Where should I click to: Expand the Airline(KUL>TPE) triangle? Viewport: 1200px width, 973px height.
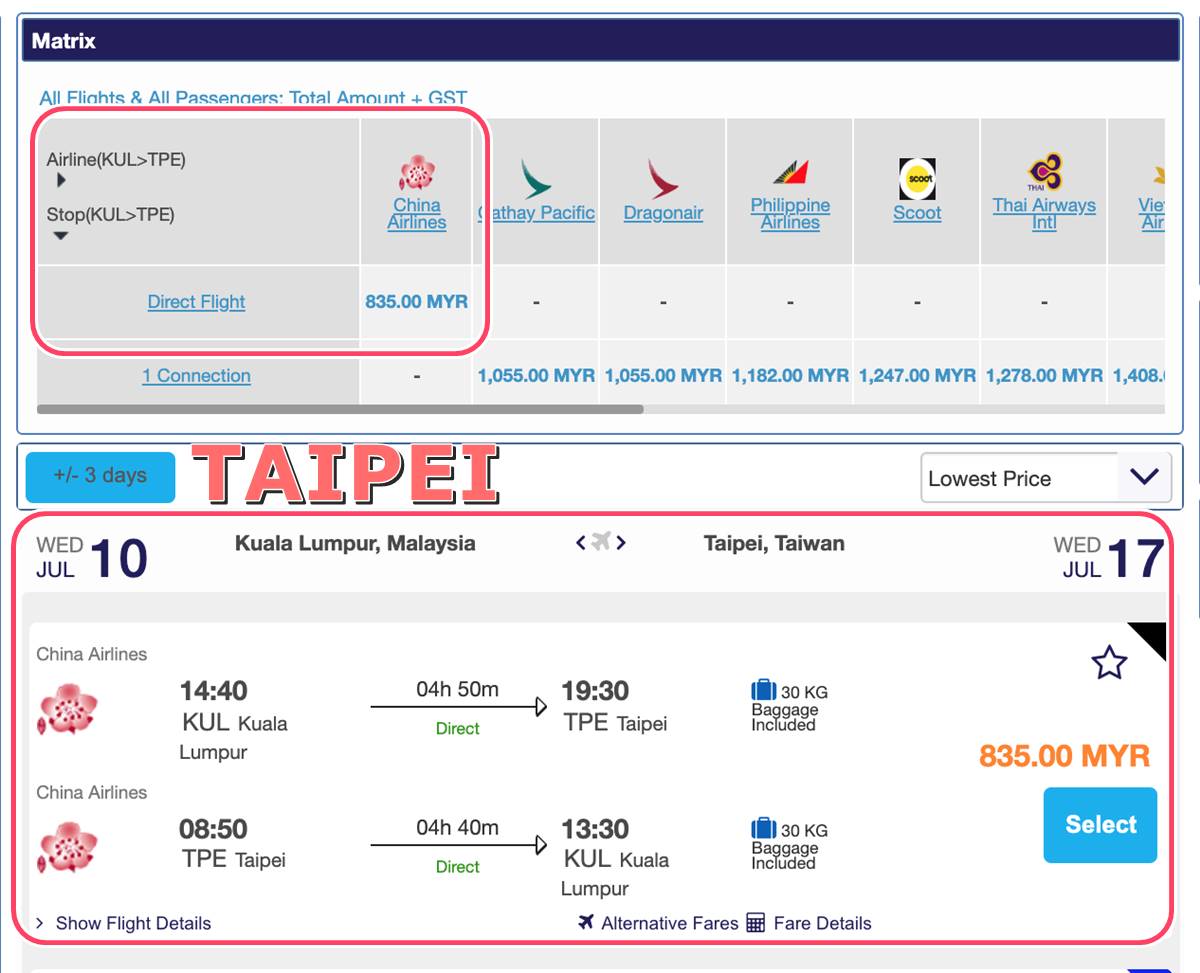point(61,181)
